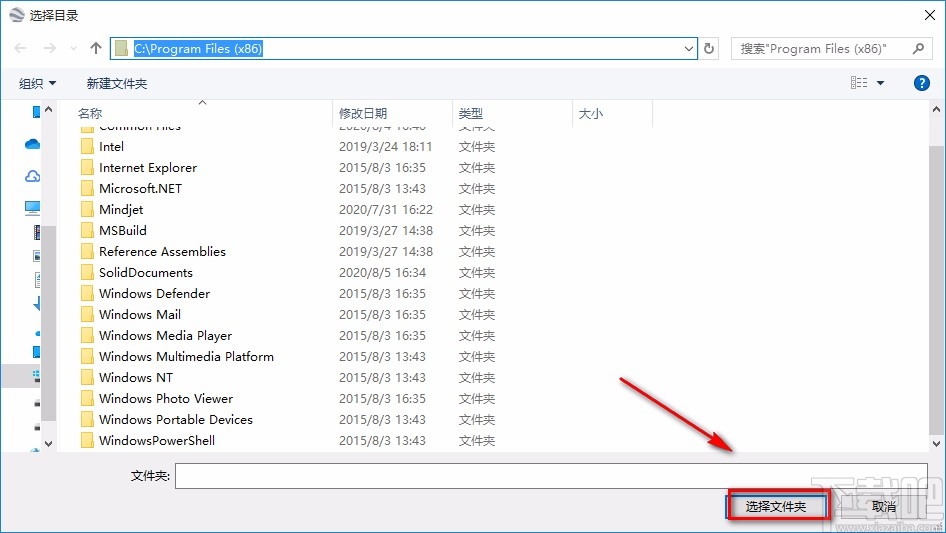Sort by 名称 column header
The height and width of the screenshot is (533, 946).
(90, 113)
